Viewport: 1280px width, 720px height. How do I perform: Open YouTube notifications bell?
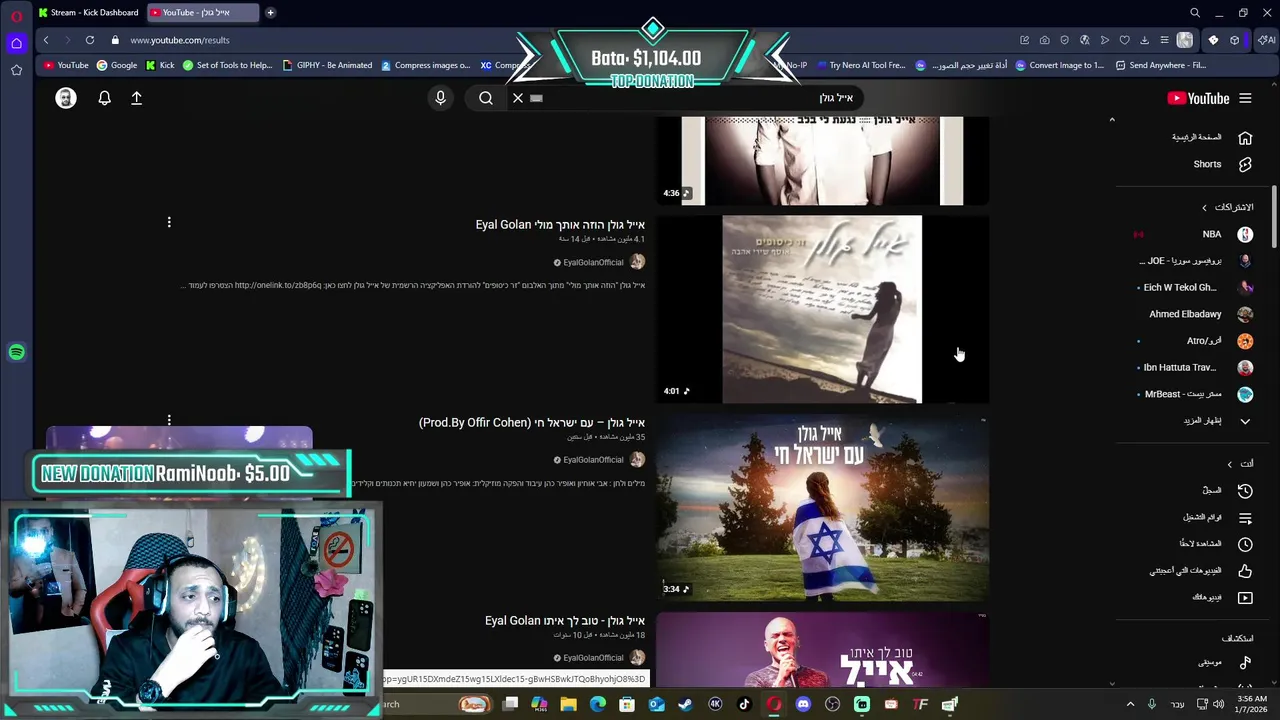tap(104, 98)
